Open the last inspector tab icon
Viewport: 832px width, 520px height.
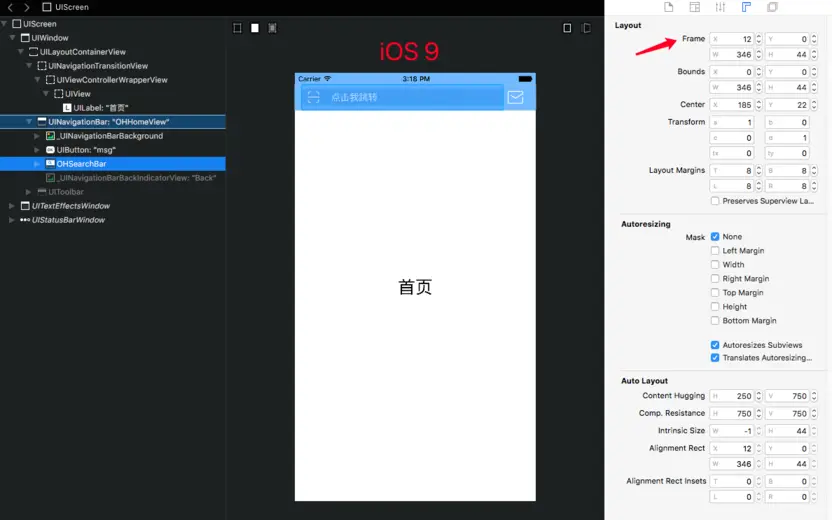click(x=773, y=7)
